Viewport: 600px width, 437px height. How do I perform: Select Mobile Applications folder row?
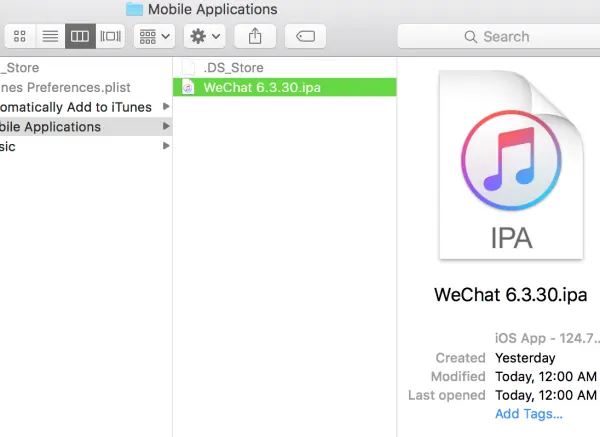[86, 127]
